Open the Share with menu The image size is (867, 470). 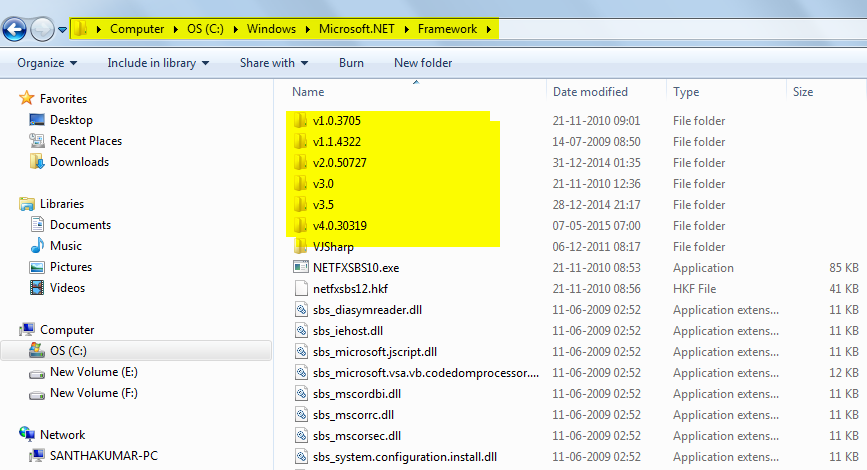point(274,63)
